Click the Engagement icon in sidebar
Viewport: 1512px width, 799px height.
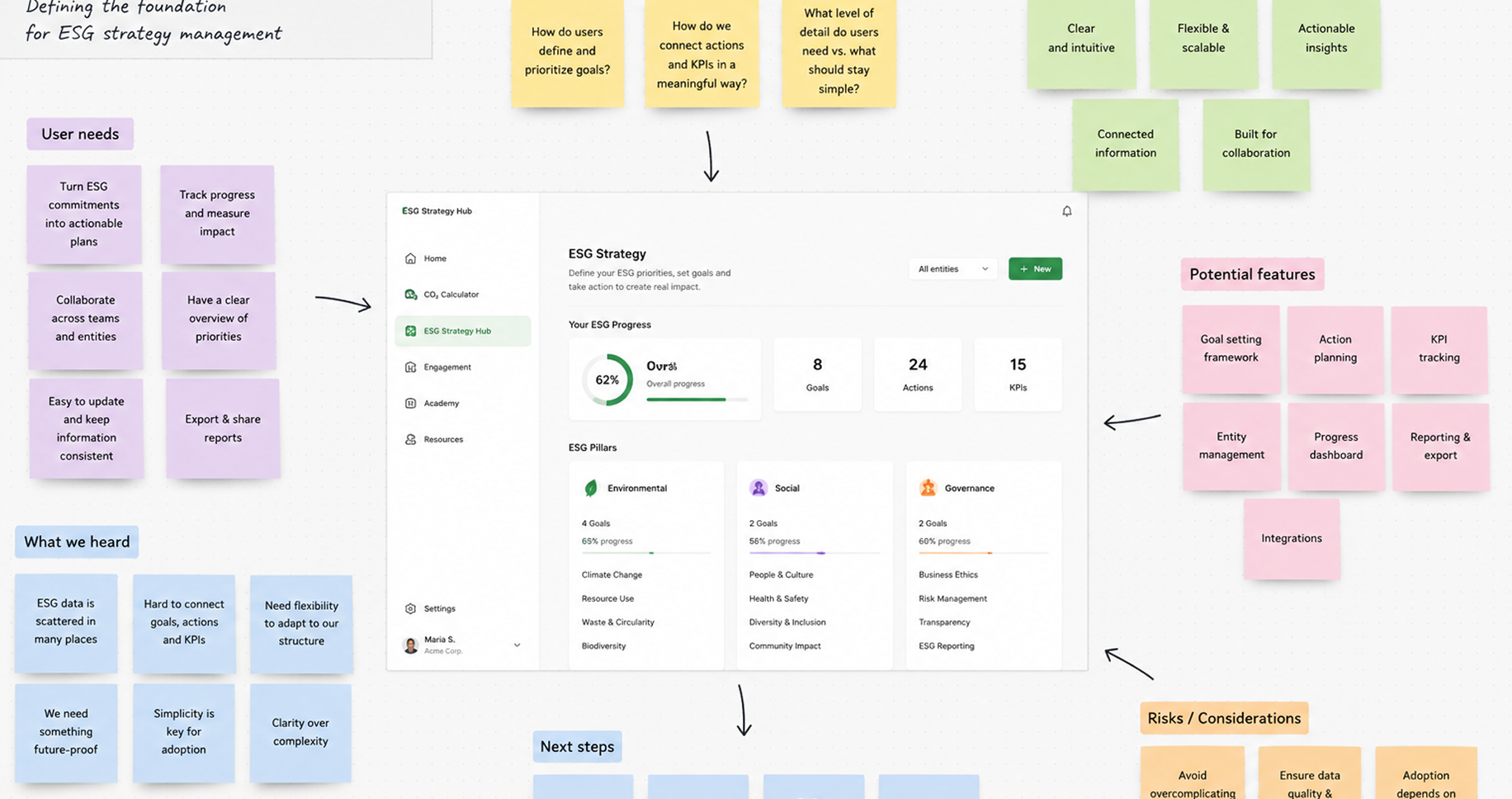coord(410,367)
